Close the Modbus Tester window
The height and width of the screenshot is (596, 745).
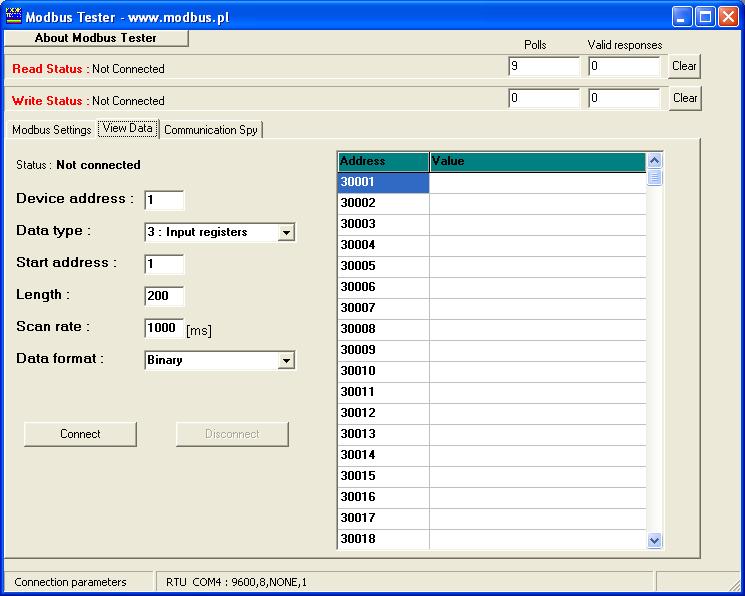[x=728, y=17]
